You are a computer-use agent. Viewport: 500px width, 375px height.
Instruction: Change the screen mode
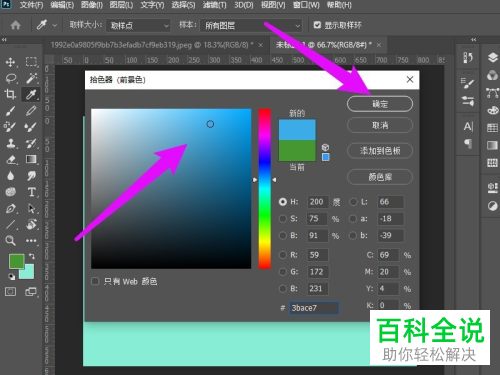point(31,292)
